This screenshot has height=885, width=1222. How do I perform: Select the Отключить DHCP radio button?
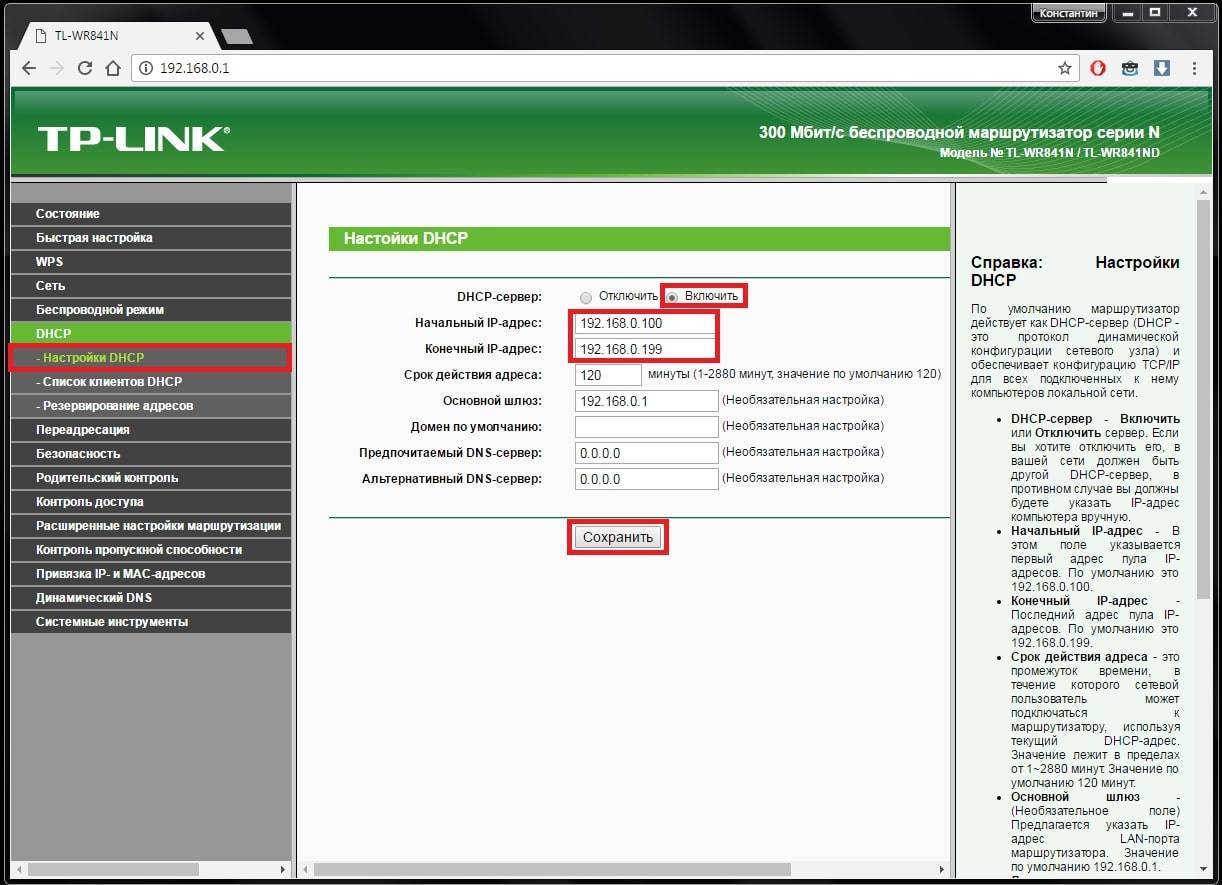tap(586, 297)
